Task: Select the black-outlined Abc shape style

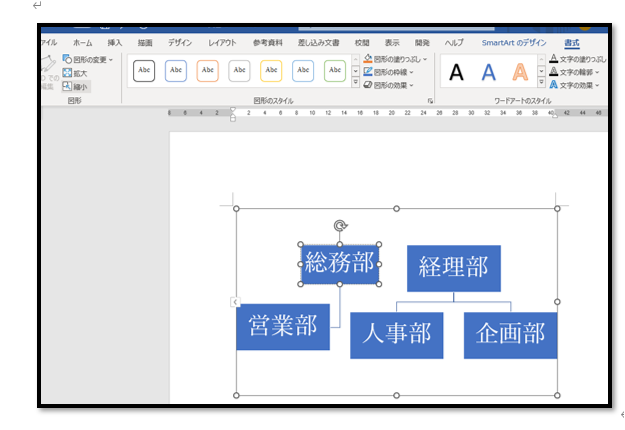Action: [x=144, y=71]
